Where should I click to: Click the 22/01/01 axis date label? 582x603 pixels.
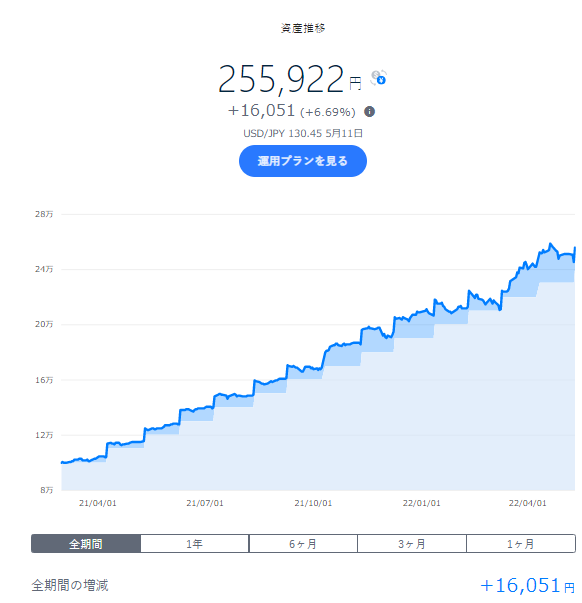click(x=422, y=503)
